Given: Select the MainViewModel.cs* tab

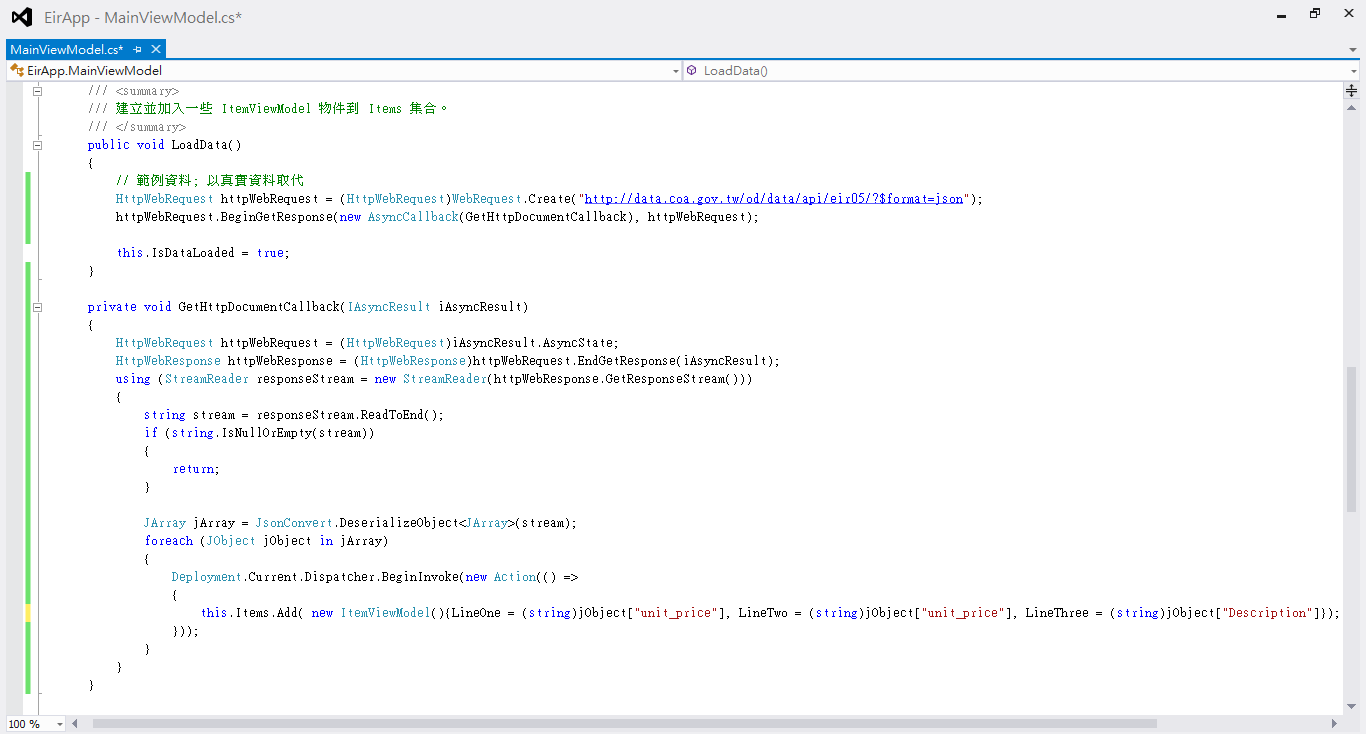Looking at the screenshot, I should tap(67, 49).
